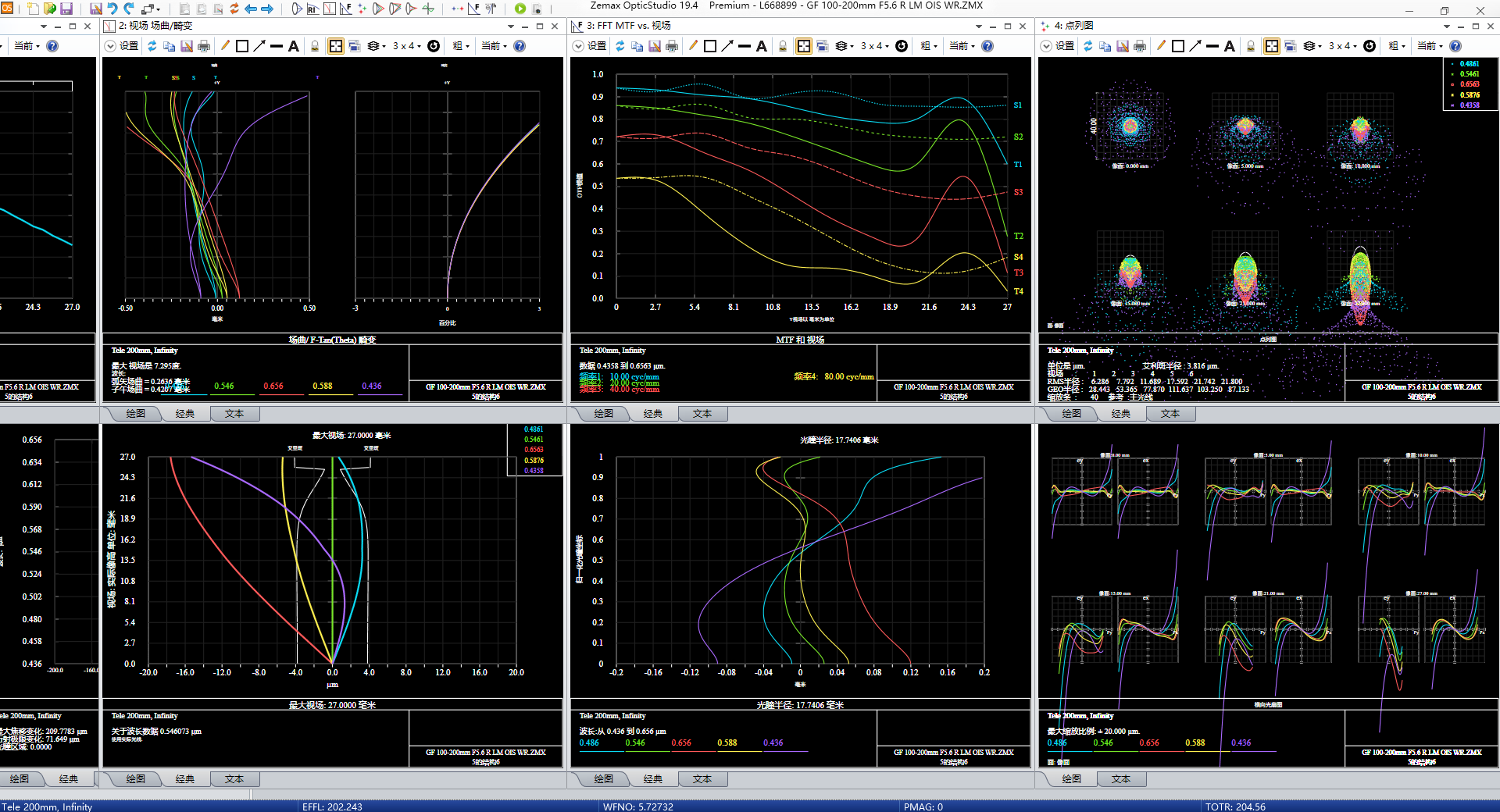Click the spot diagram icon in main toolbar
The height and width of the screenshot is (812, 1500).
pyautogui.click(x=362, y=9)
